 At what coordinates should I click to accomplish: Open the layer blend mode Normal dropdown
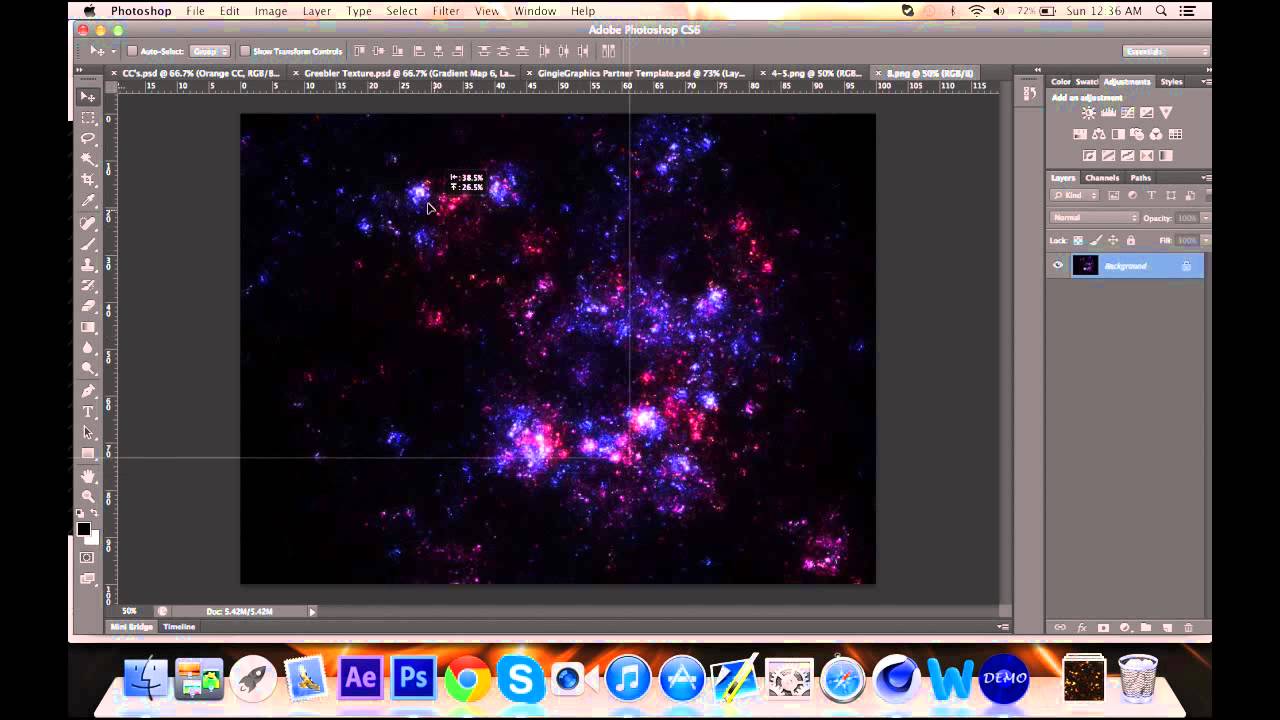(x=1095, y=218)
